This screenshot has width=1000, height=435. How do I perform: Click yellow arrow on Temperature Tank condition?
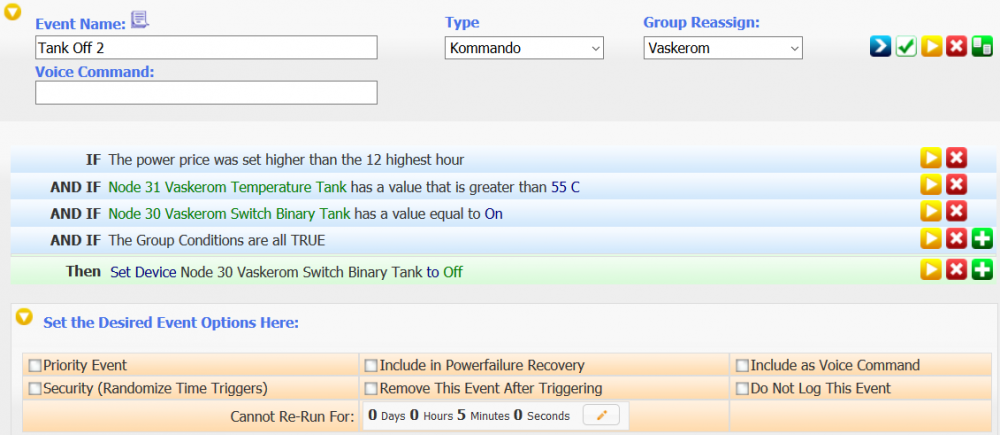[931, 185]
